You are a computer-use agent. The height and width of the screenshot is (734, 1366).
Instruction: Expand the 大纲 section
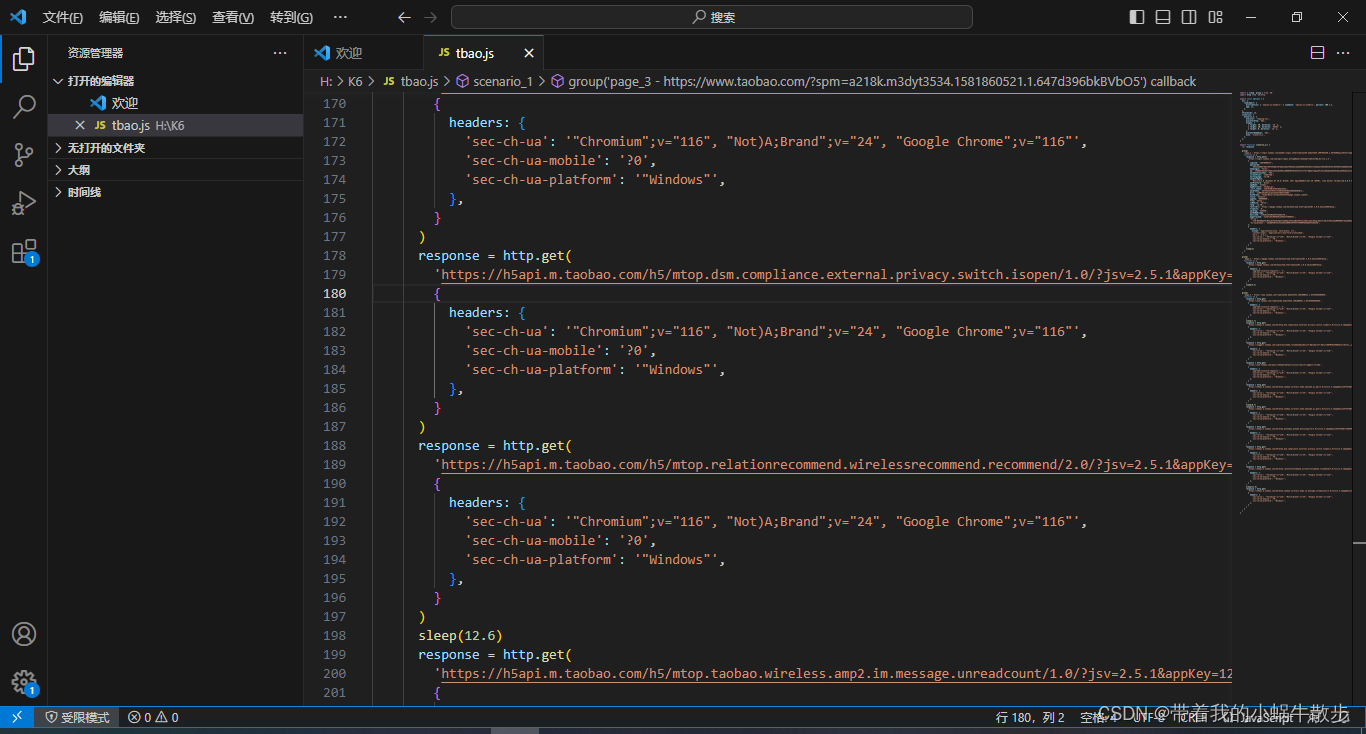pos(175,170)
